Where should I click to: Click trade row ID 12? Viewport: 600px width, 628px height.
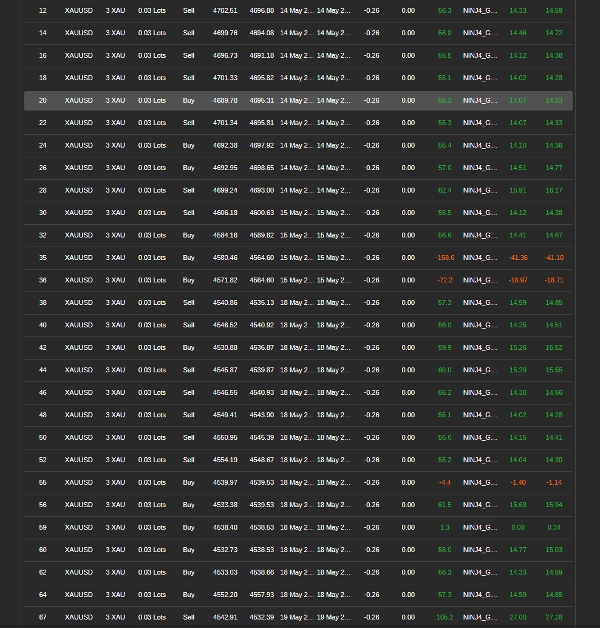coord(298,10)
